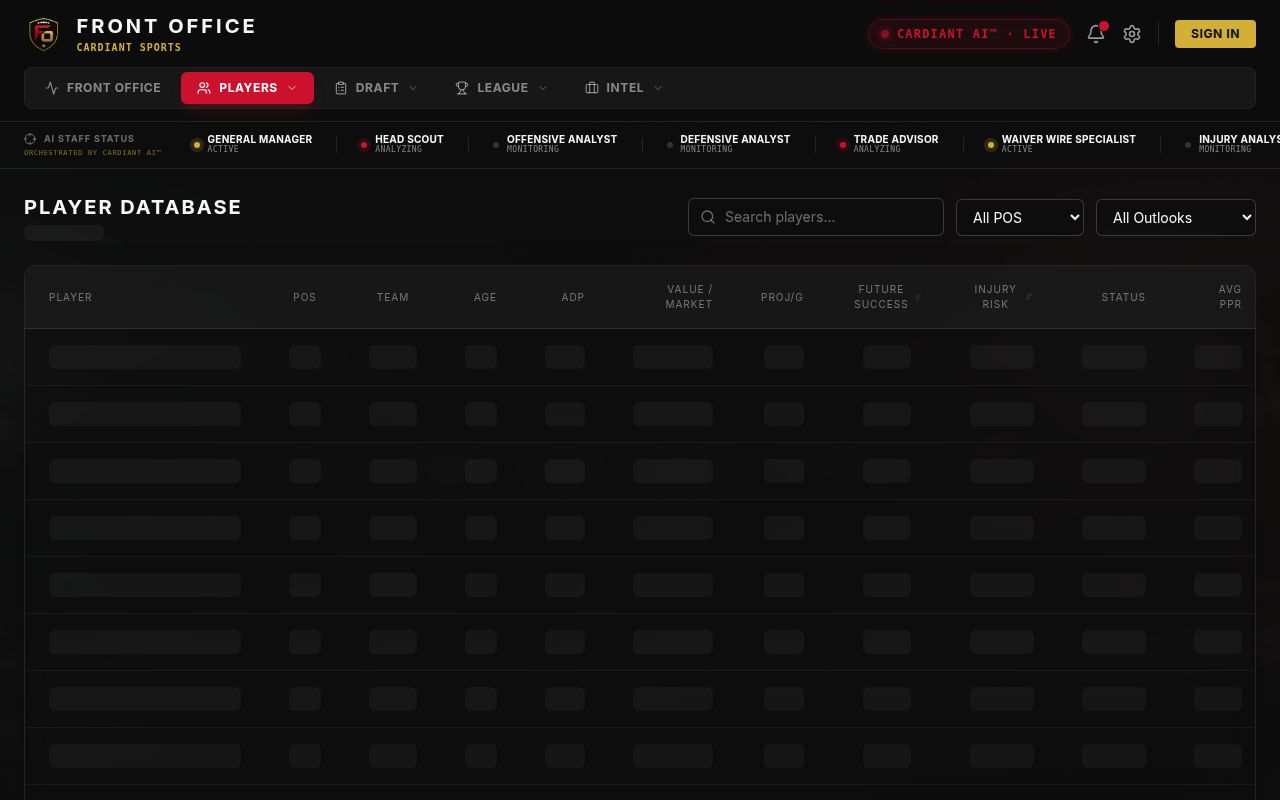Click the Sign In button

[x=1215, y=34]
